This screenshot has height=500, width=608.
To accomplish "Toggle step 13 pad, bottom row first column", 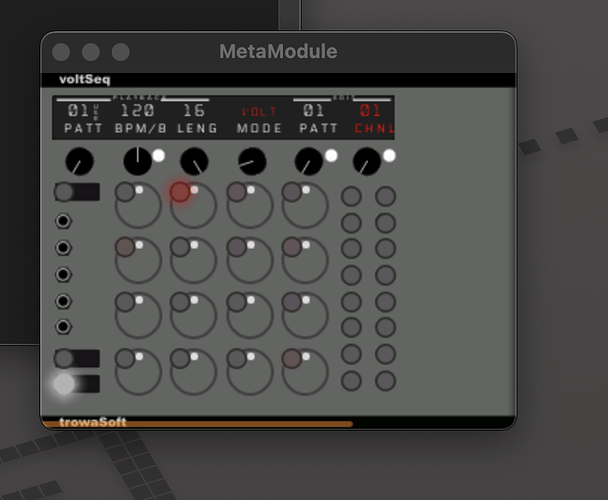I will coord(125,358).
